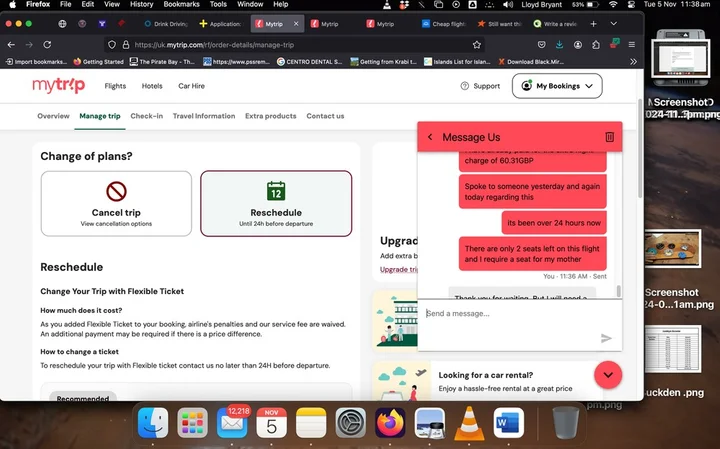Select the Reschedule option card

point(276,204)
